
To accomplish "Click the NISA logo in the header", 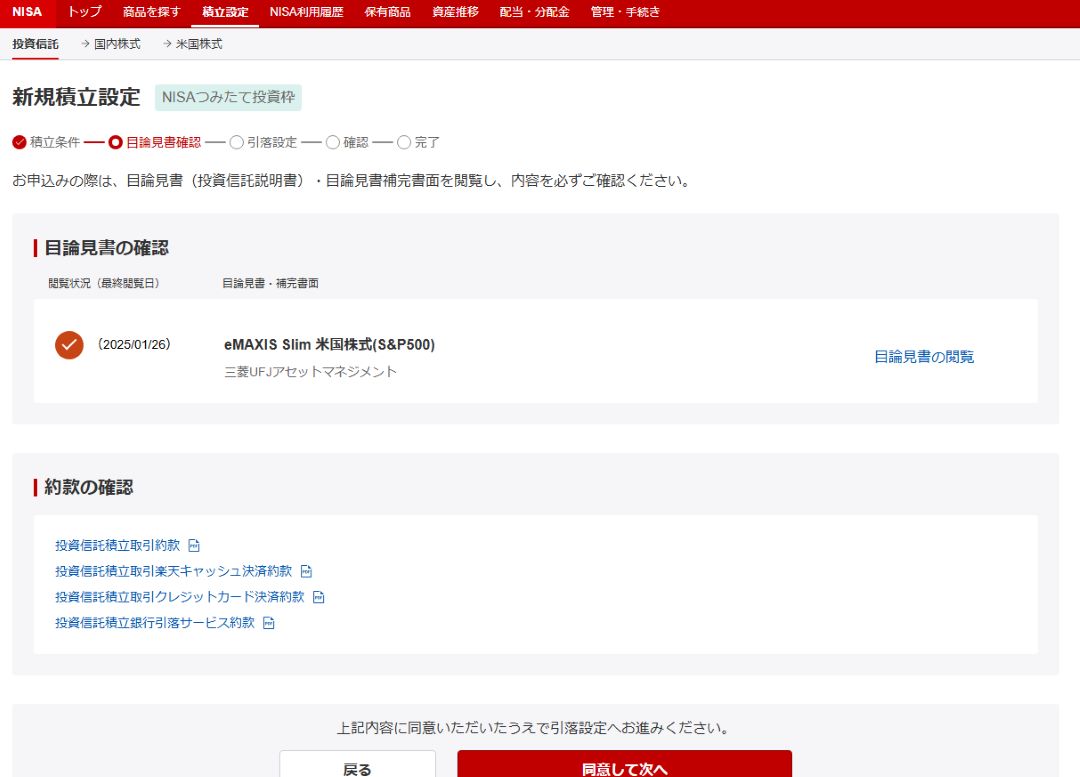I will pyautogui.click(x=26, y=12).
